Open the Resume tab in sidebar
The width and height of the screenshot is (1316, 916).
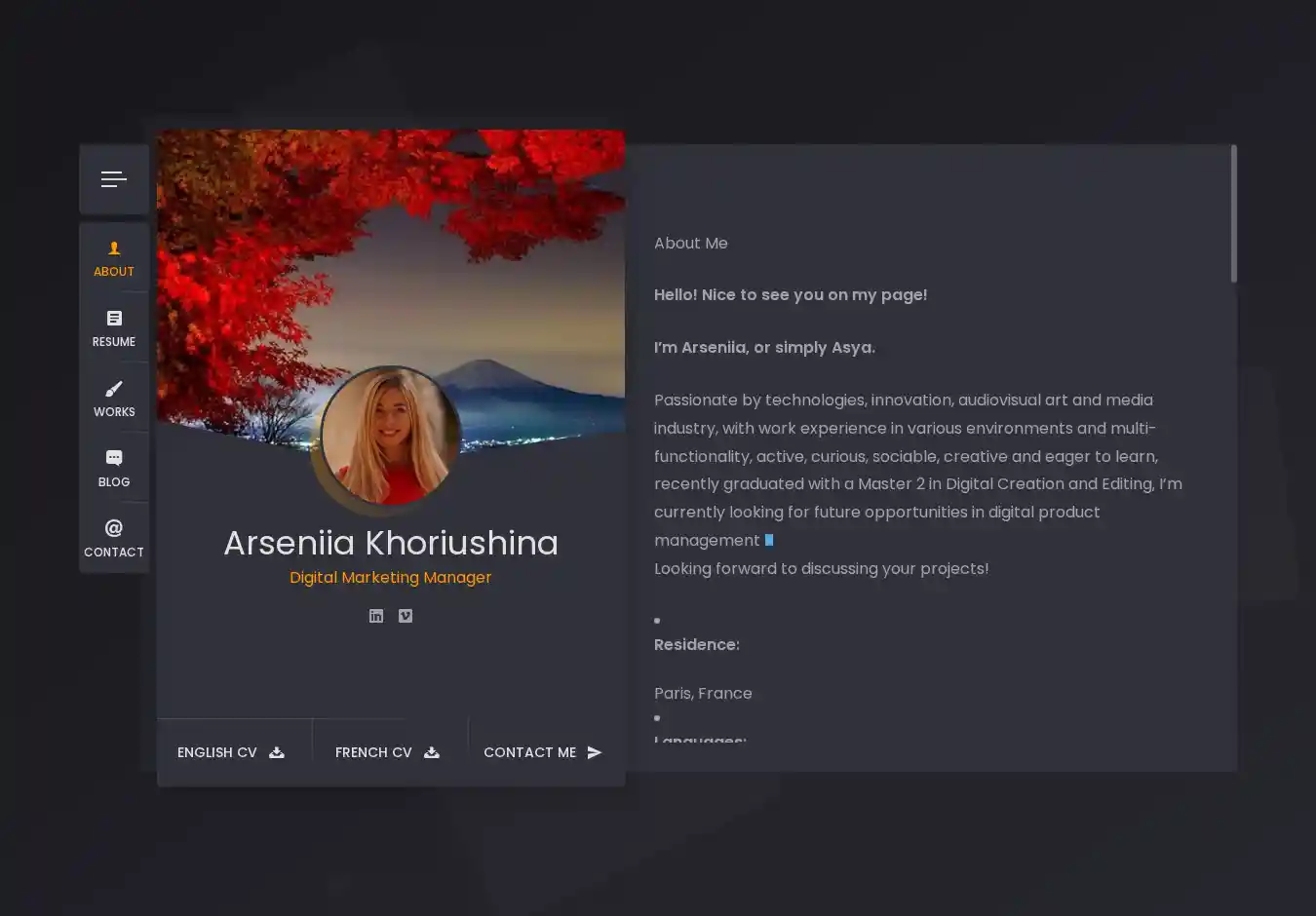click(x=114, y=328)
